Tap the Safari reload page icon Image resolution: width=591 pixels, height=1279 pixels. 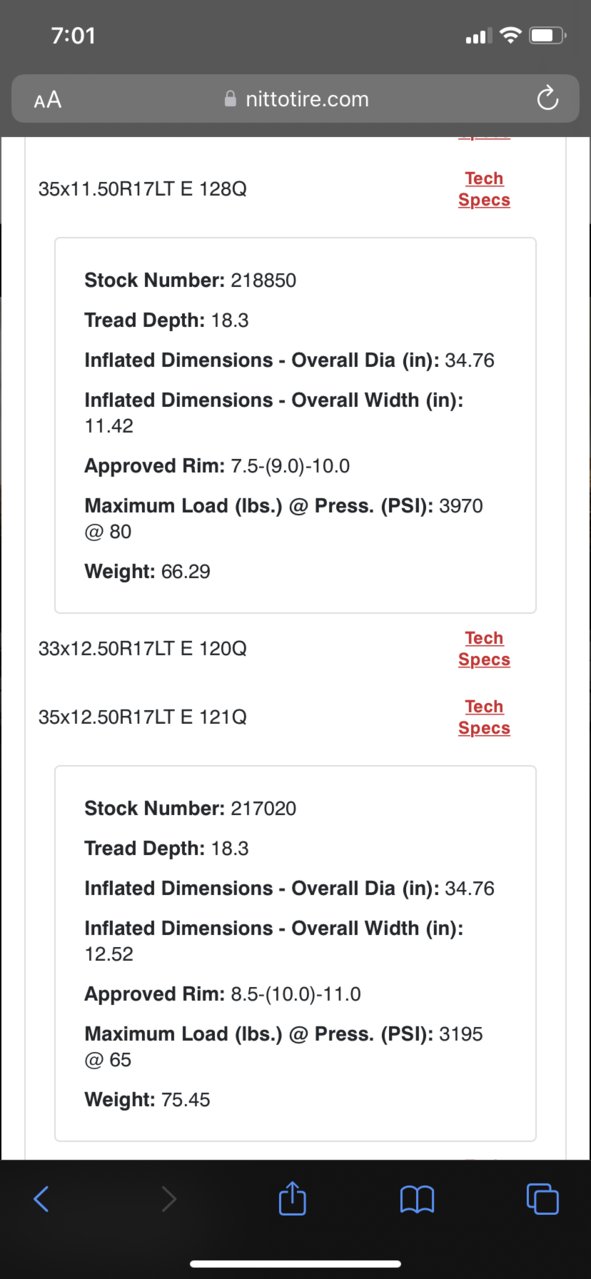(x=547, y=98)
